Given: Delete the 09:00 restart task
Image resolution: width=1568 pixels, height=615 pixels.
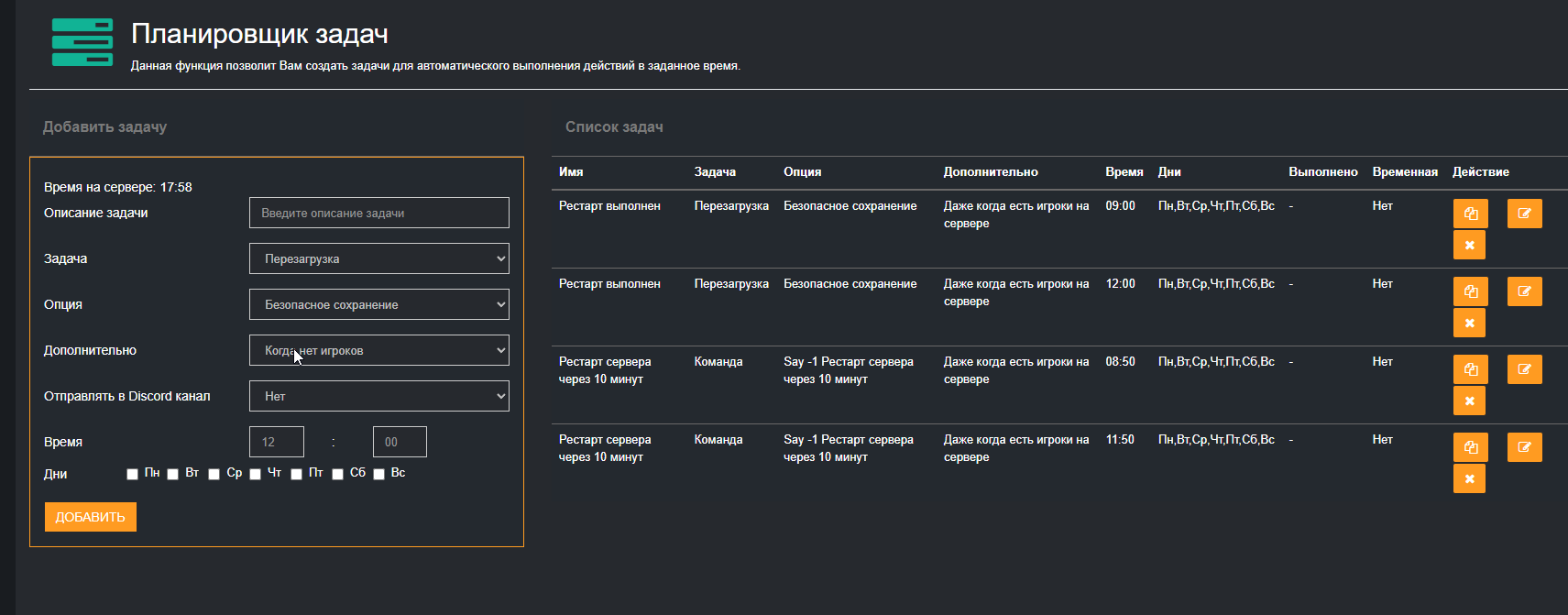Looking at the screenshot, I should pos(1469,246).
